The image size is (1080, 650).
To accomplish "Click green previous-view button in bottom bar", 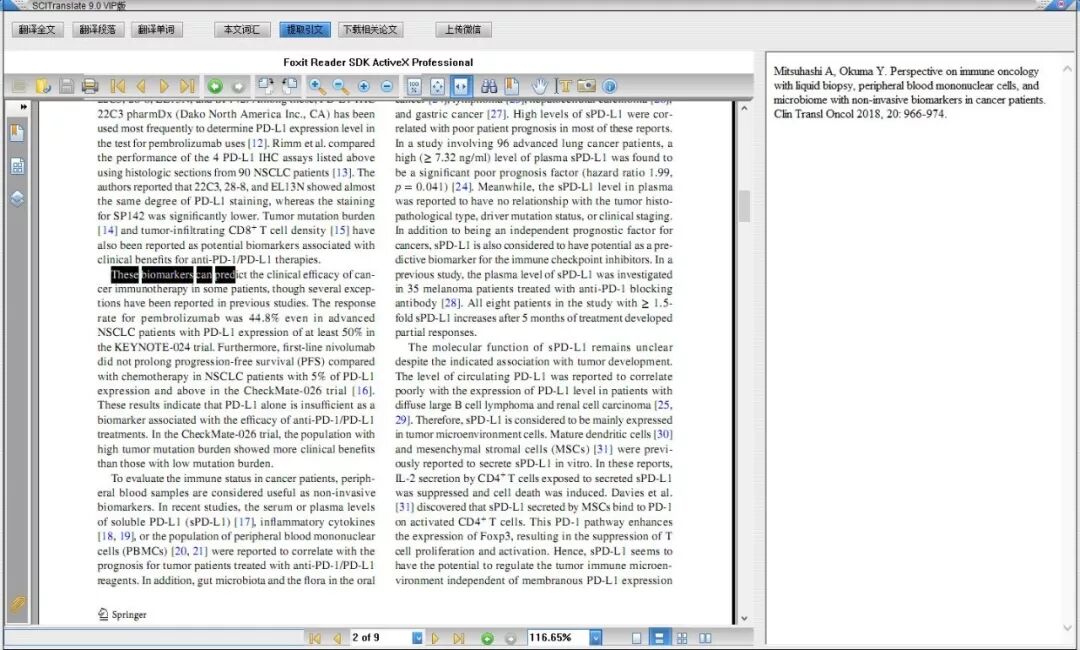I will click(487, 638).
